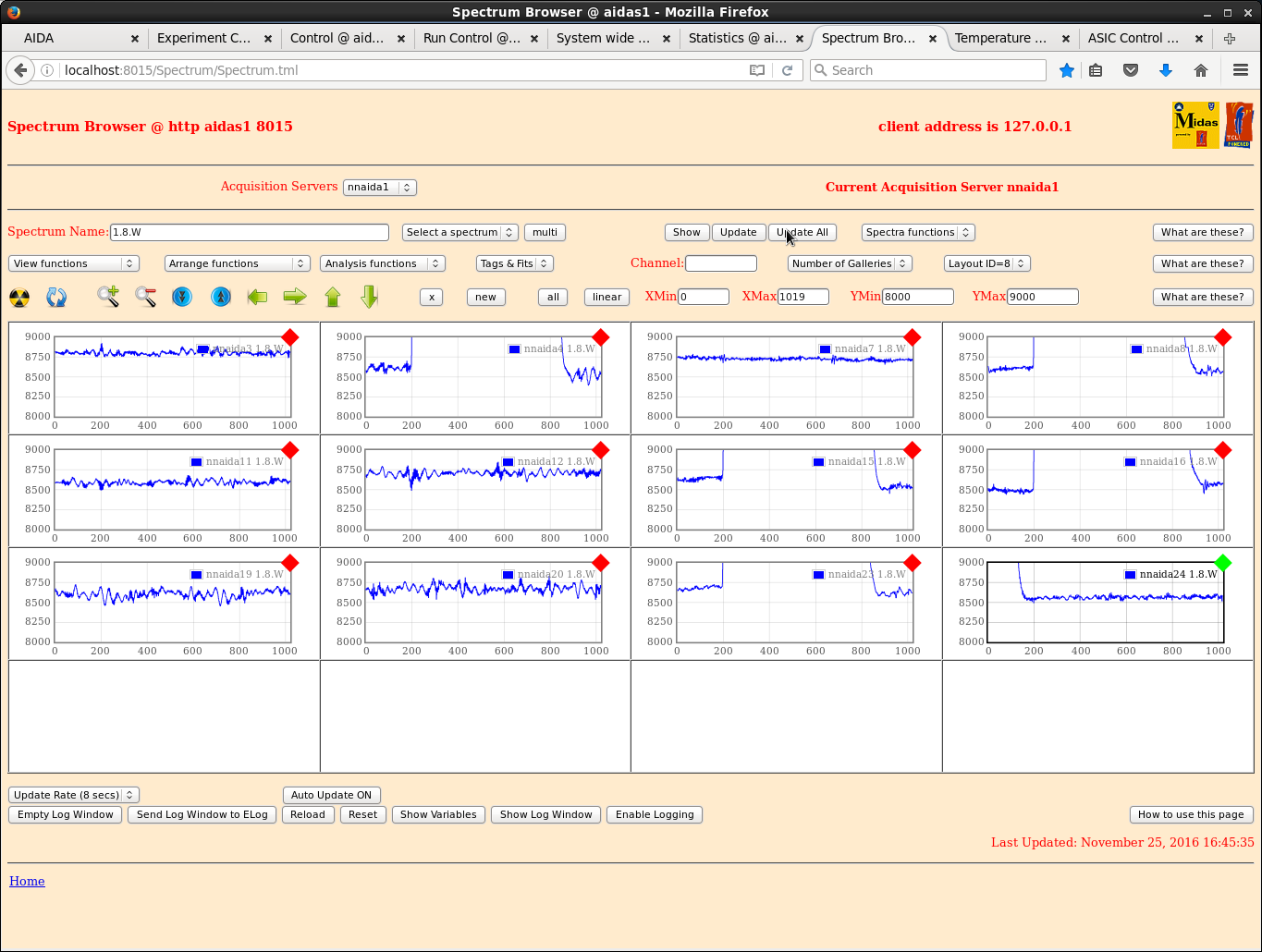Click the green up arrow icon

pyautogui.click(x=333, y=297)
